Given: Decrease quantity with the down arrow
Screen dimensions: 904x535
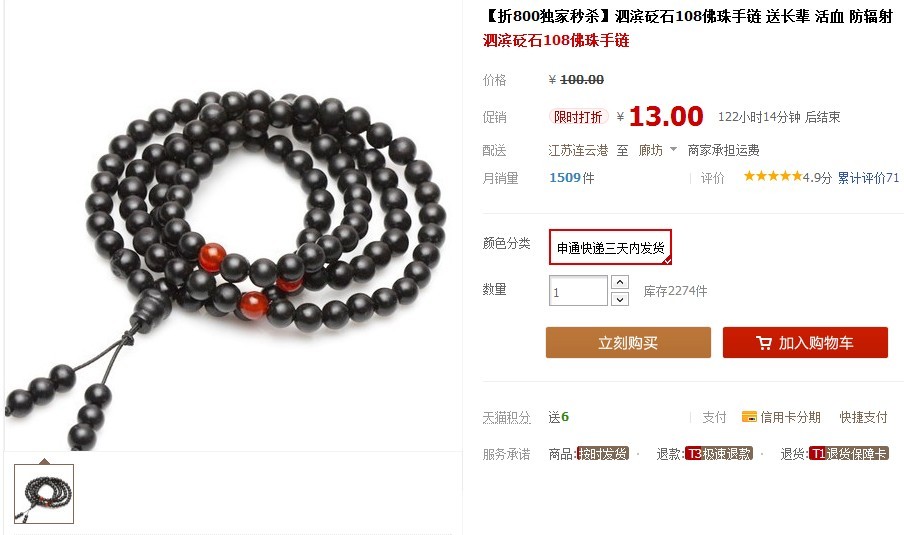Looking at the screenshot, I should [620, 299].
